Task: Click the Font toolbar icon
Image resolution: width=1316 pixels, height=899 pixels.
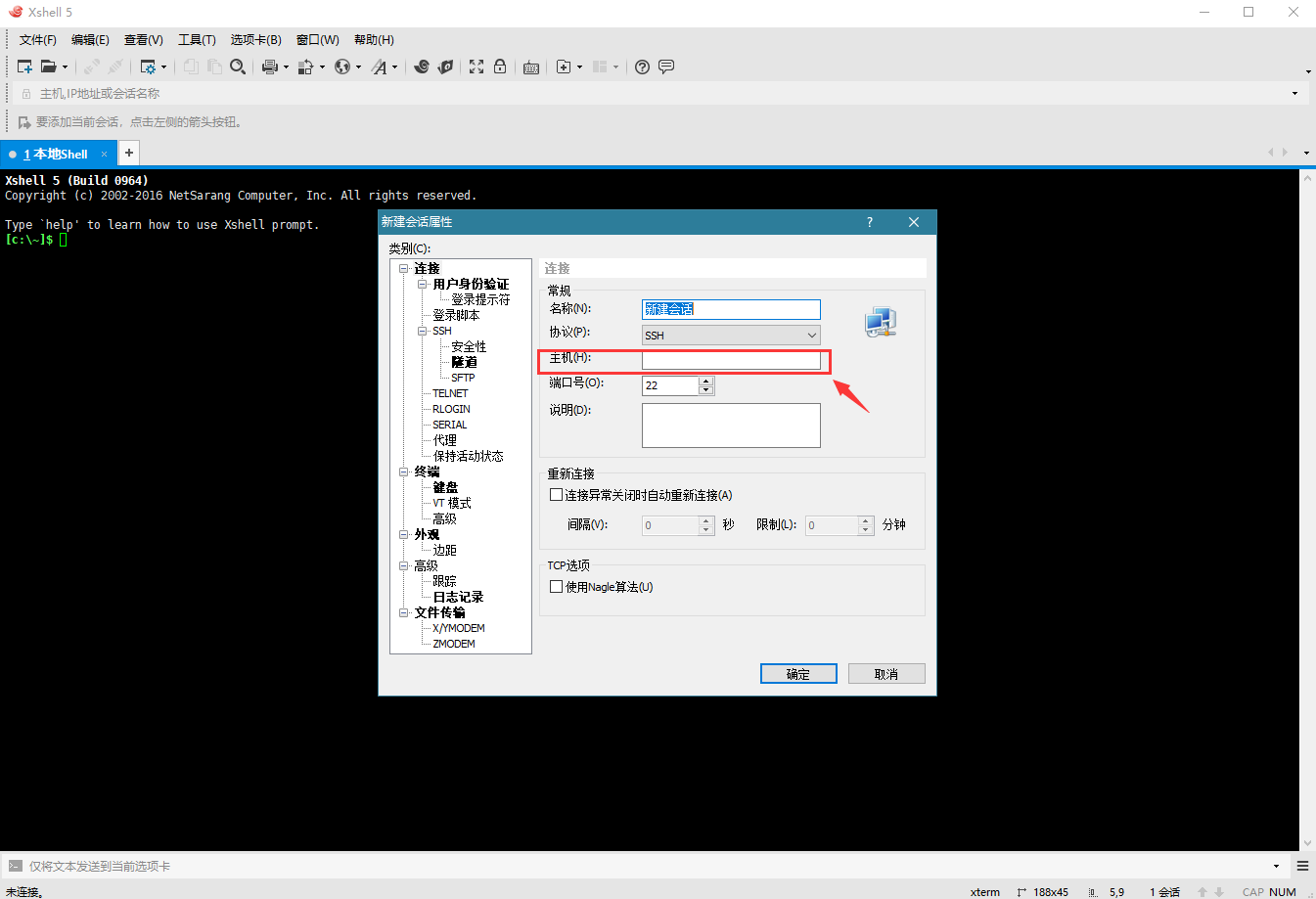Action: 379,67
